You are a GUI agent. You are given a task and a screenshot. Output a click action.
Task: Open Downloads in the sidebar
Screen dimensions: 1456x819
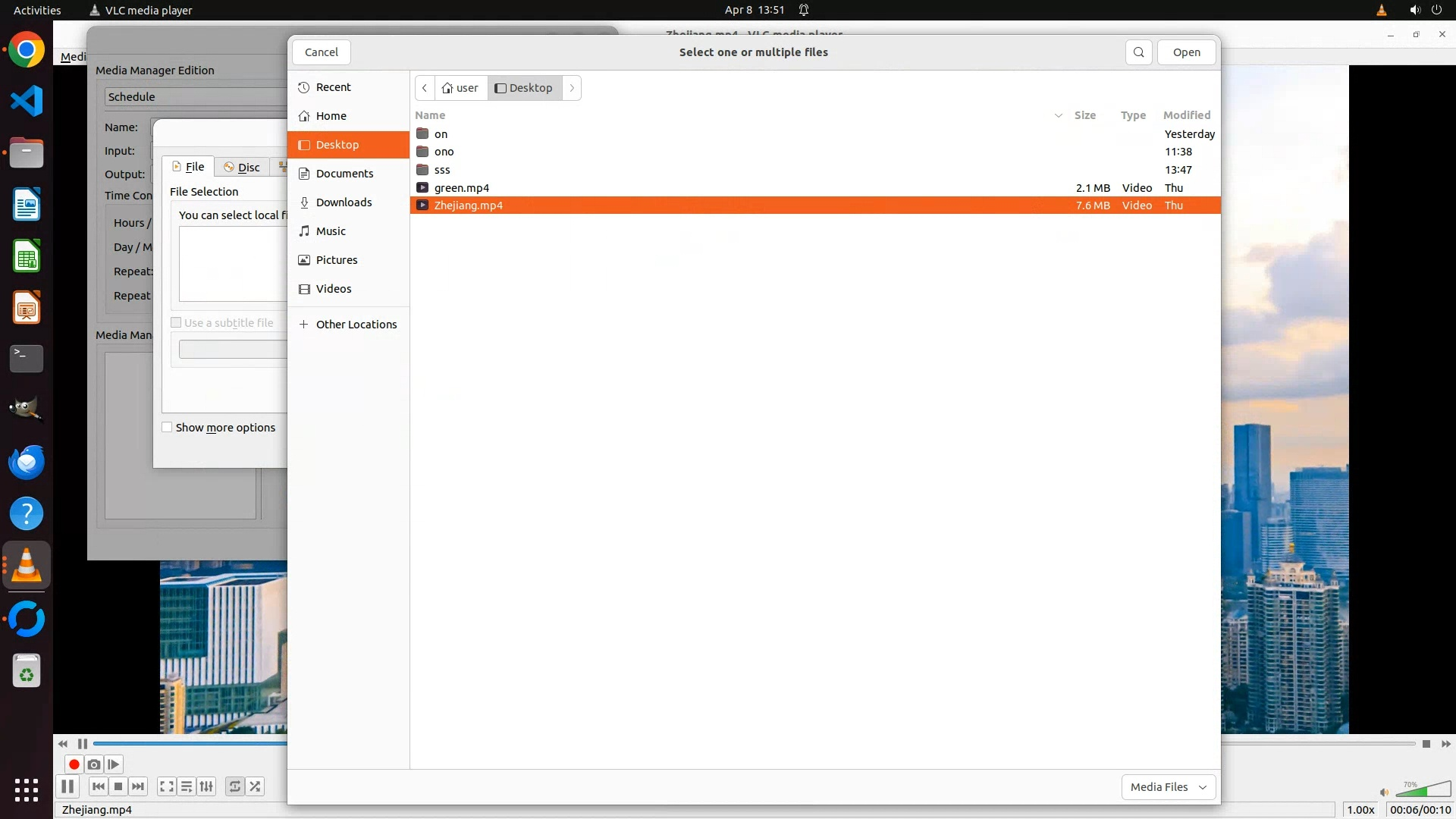(344, 202)
